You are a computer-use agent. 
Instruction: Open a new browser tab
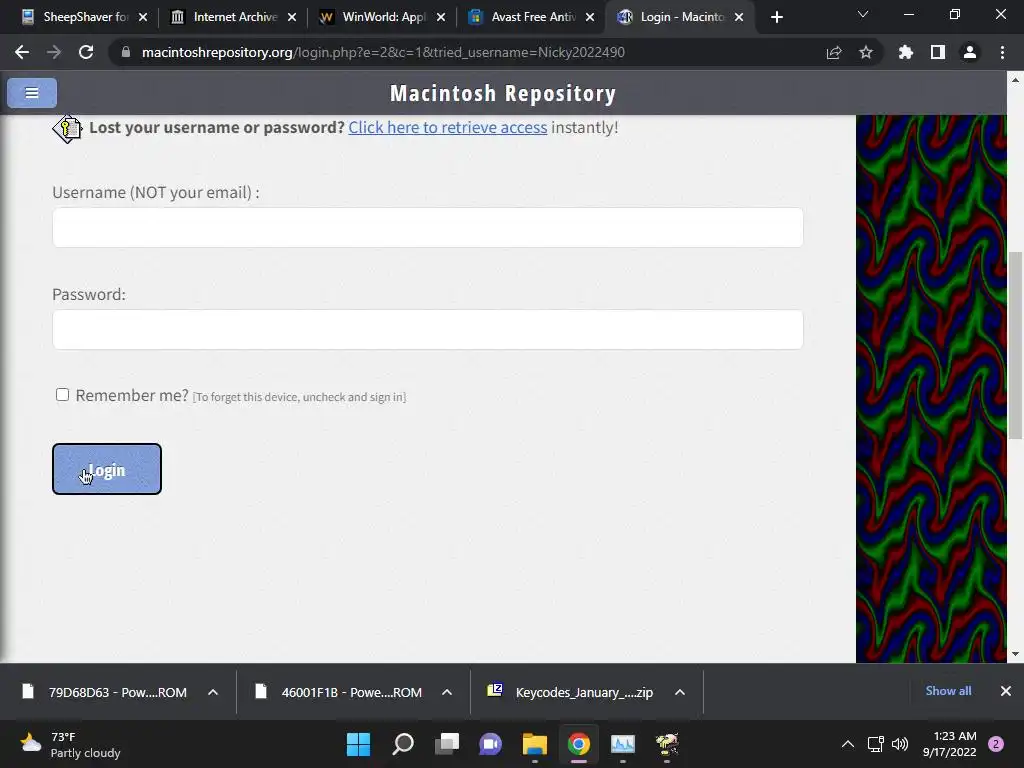pyautogui.click(x=776, y=17)
